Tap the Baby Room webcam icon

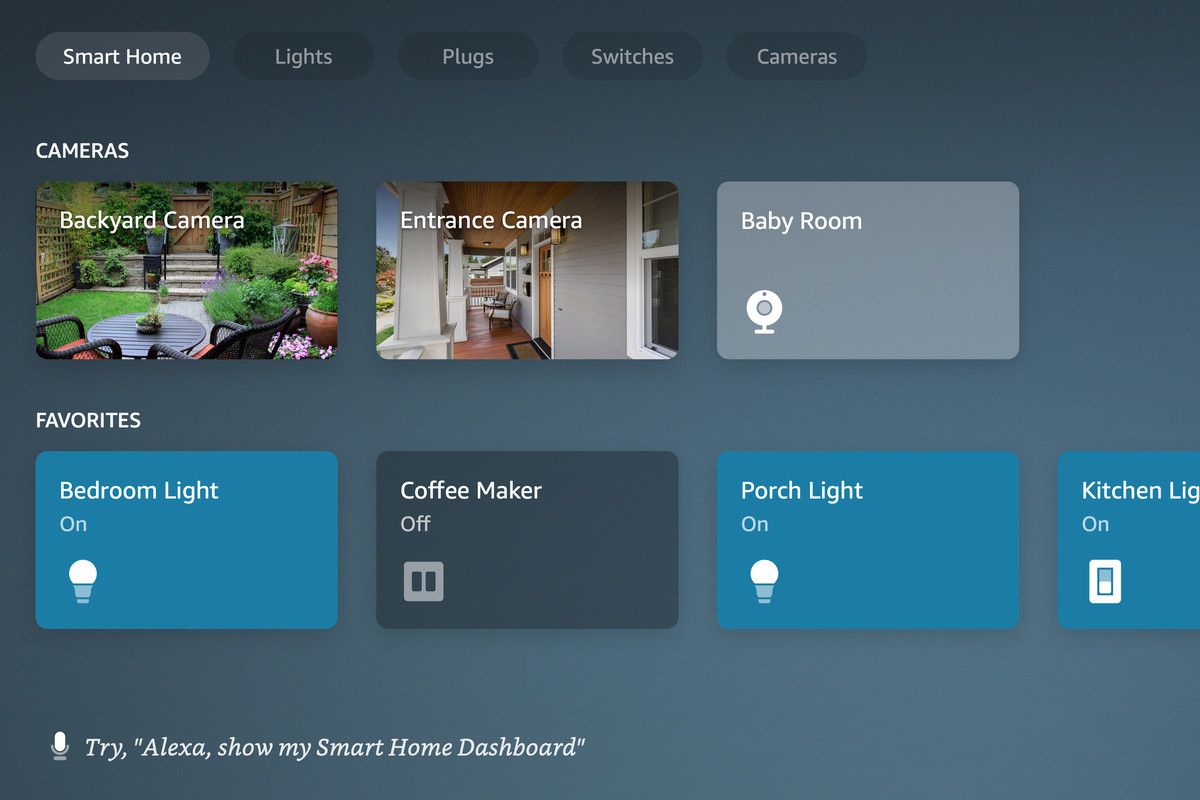[764, 311]
